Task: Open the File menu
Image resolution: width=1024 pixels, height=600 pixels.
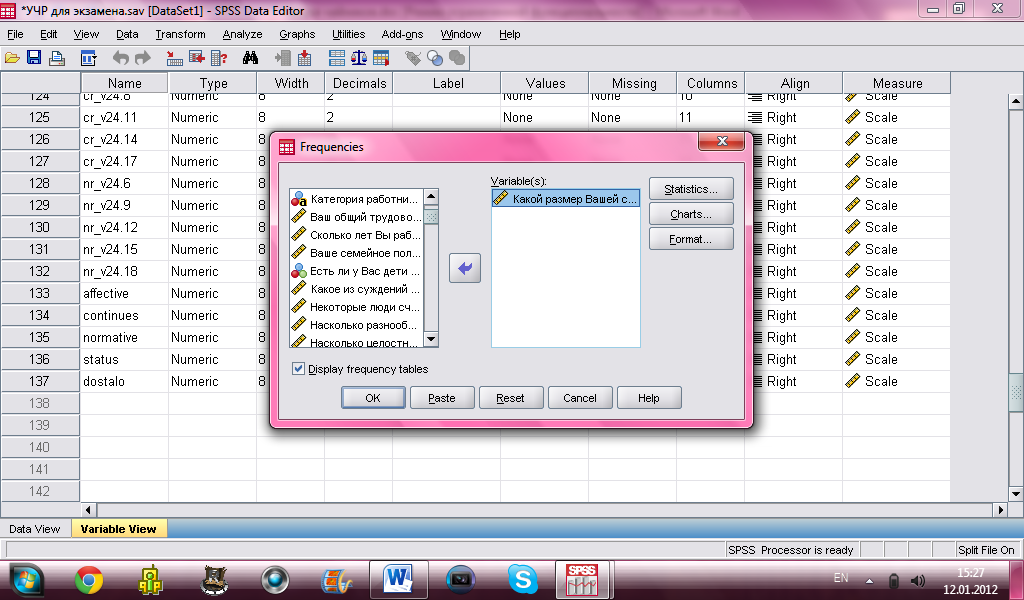Action: [x=15, y=34]
